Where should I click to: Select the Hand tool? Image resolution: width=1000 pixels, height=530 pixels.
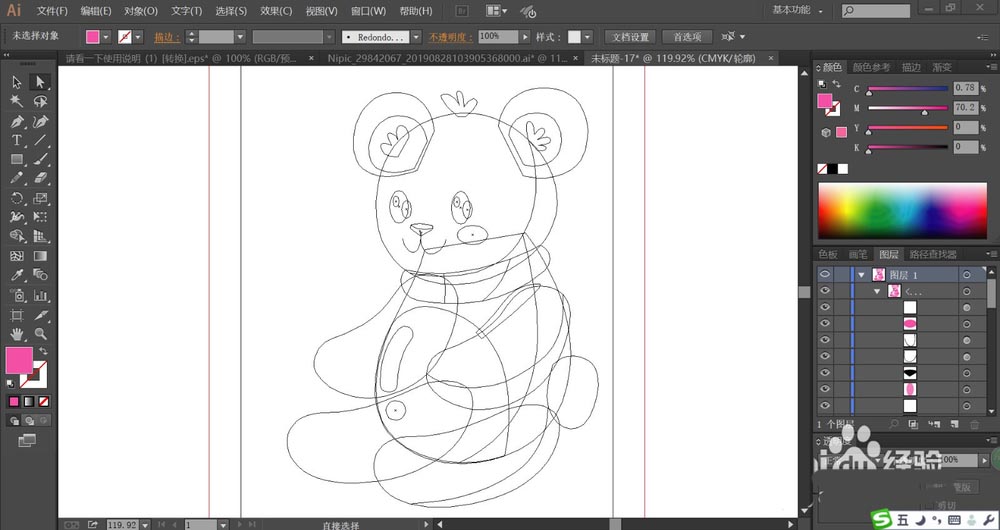[17, 334]
